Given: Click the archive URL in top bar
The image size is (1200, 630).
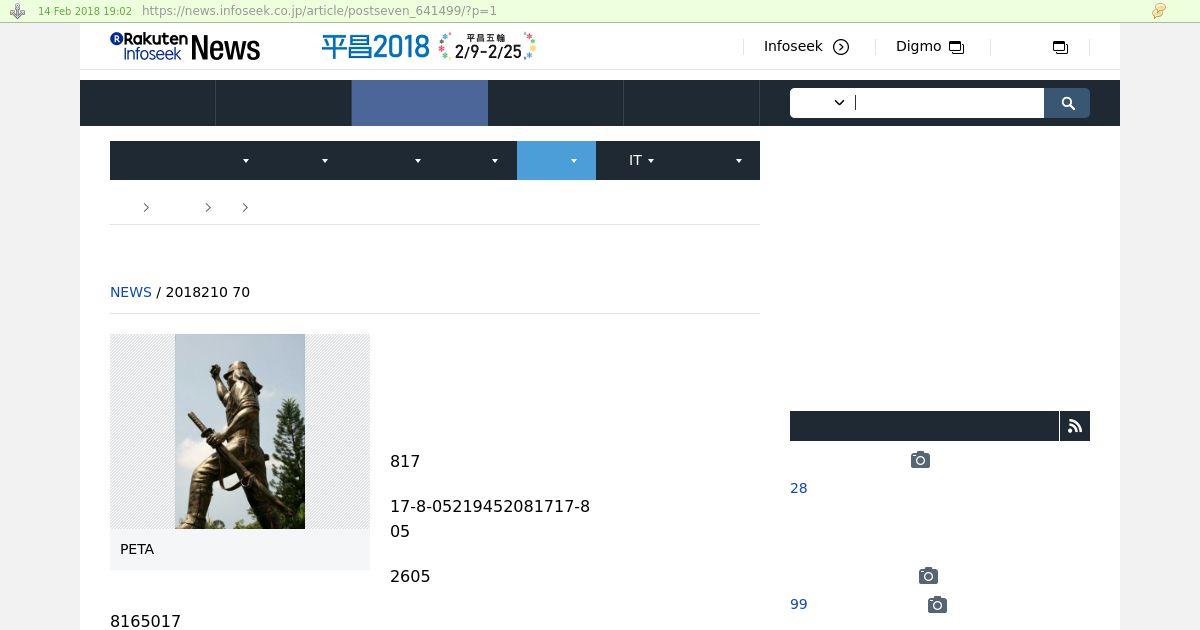Looking at the screenshot, I should point(319,11).
